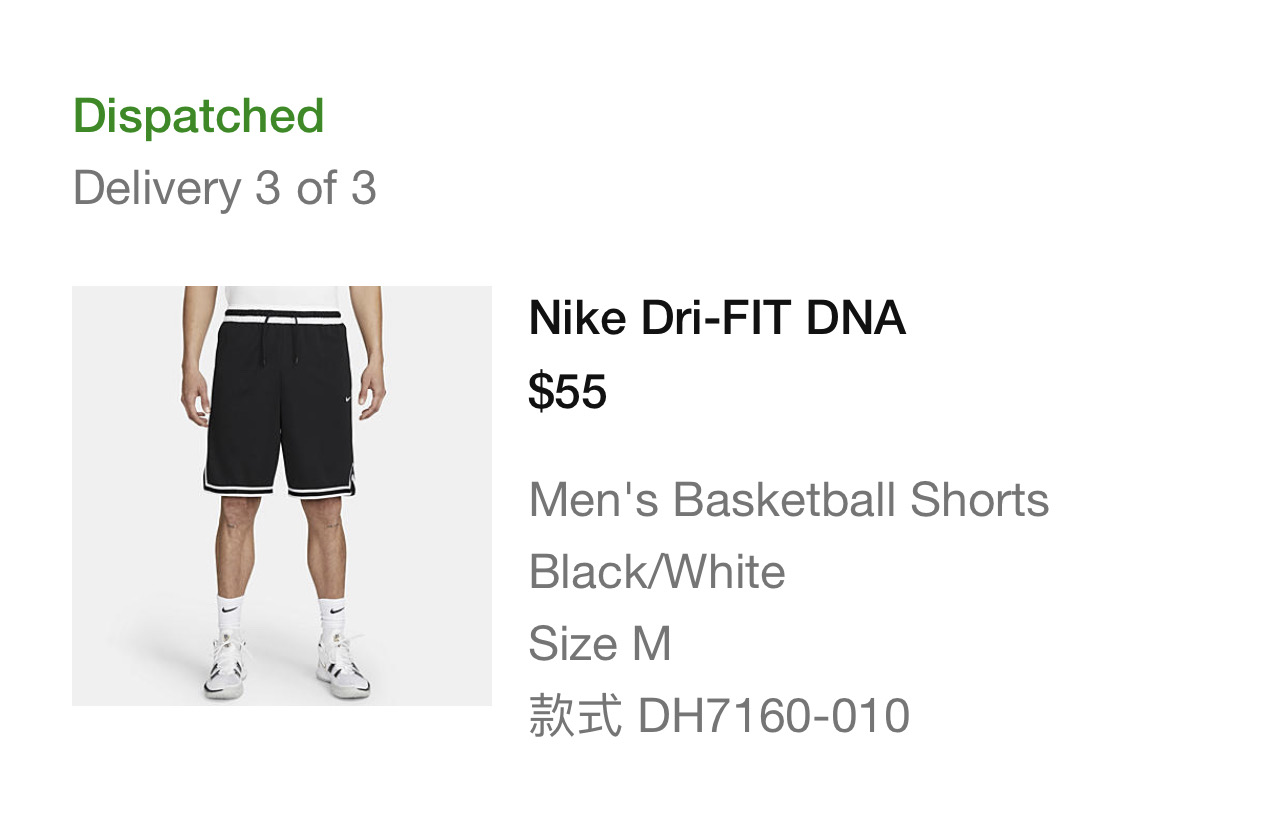This screenshot has width=1284, height=814.
Task: Select the Men's Basketball Shorts description
Action: click(788, 499)
